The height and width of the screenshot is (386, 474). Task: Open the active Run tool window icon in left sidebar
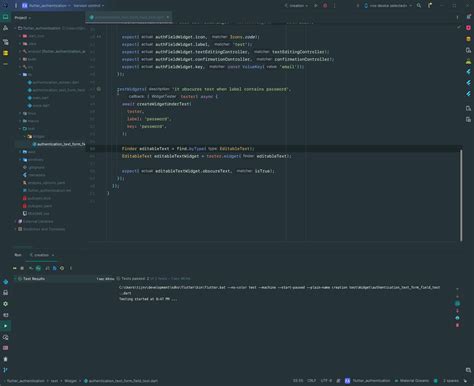[5, 326]
